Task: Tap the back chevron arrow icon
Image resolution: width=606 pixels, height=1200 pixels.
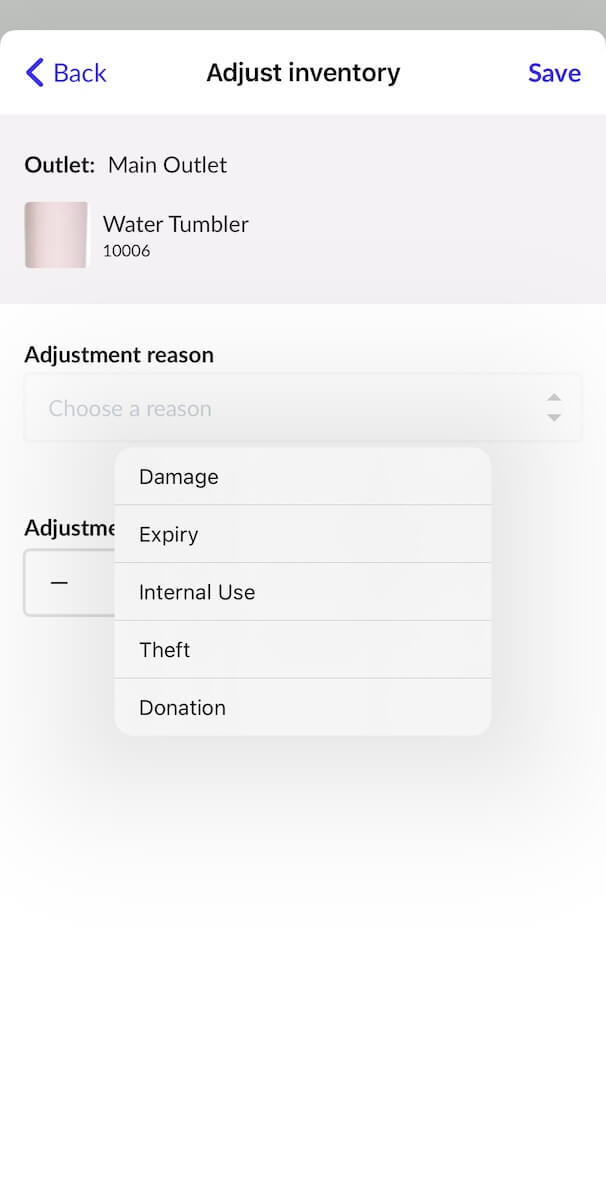Action: click(35, 73)
